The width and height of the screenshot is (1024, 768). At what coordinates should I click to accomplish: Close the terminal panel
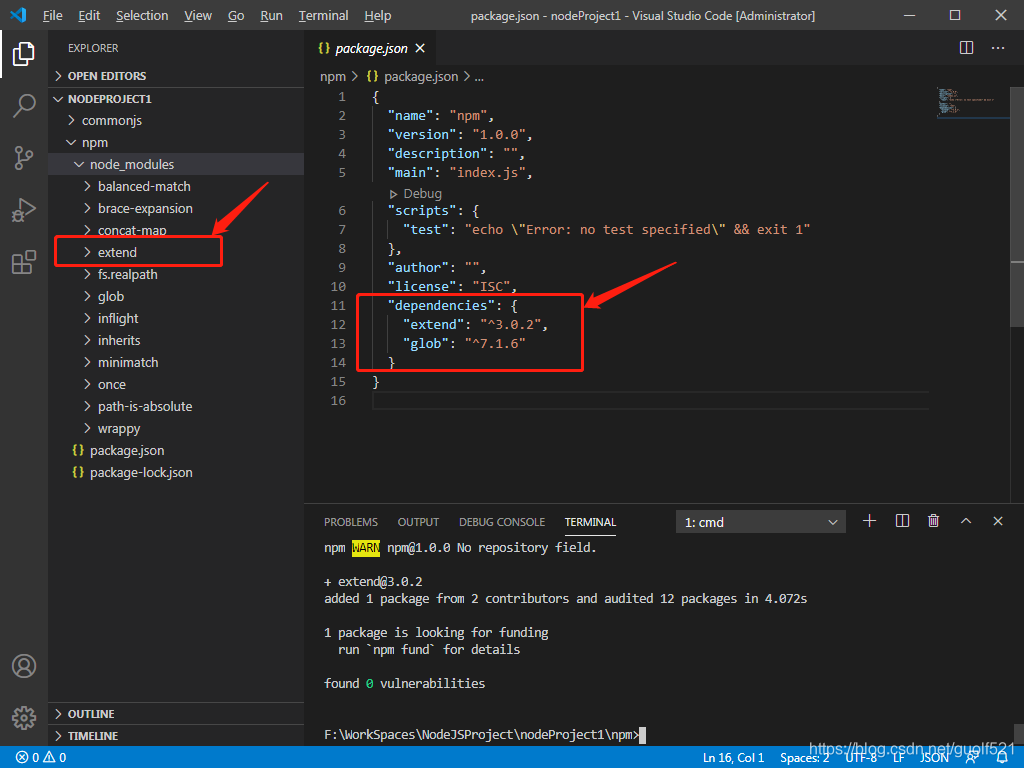(998, 521)
